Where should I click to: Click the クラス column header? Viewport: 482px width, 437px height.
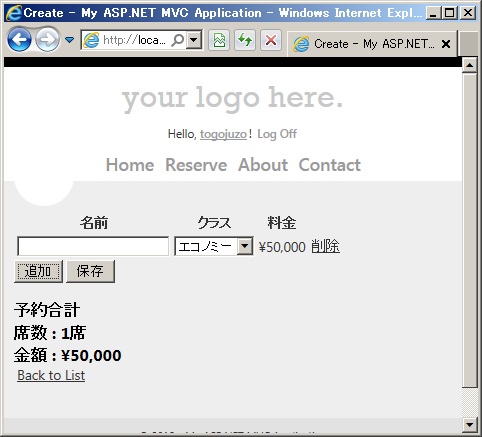coord(214,223)
